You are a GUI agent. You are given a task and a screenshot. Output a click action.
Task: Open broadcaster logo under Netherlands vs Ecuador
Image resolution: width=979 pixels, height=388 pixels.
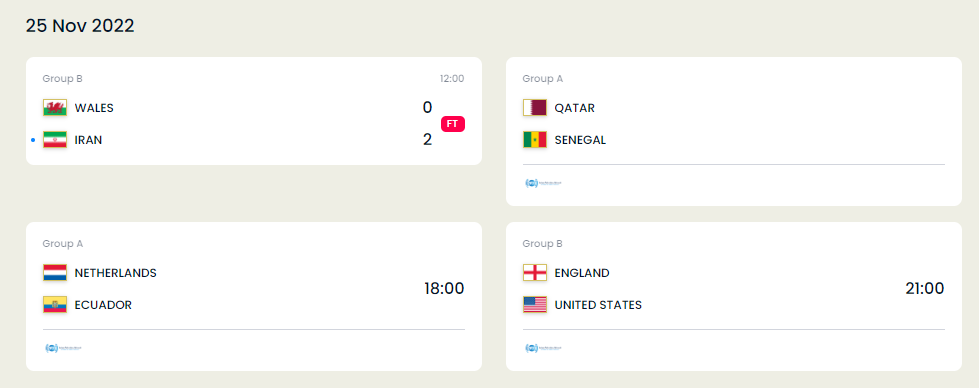click(x=64, y=348)
